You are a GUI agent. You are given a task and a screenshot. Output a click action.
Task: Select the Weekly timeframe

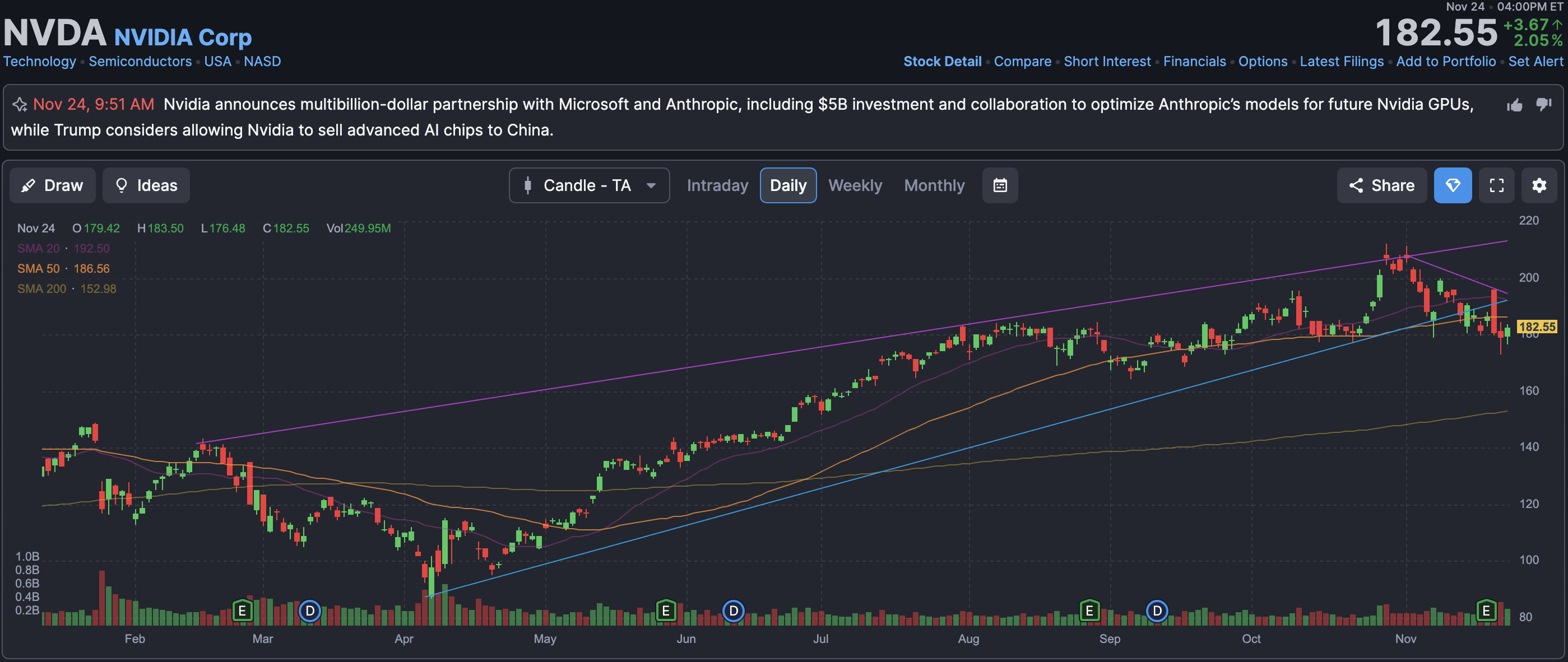855,185
